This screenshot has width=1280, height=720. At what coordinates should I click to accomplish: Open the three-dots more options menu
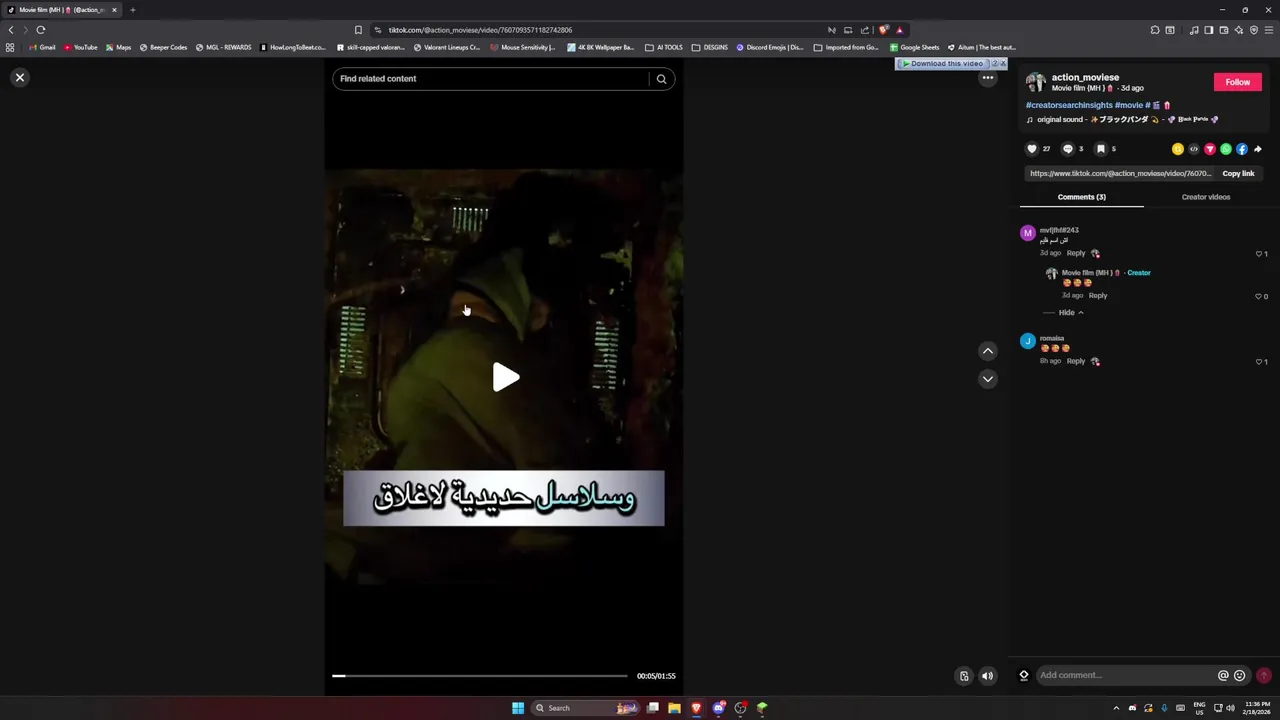click(x=988, y=78)
